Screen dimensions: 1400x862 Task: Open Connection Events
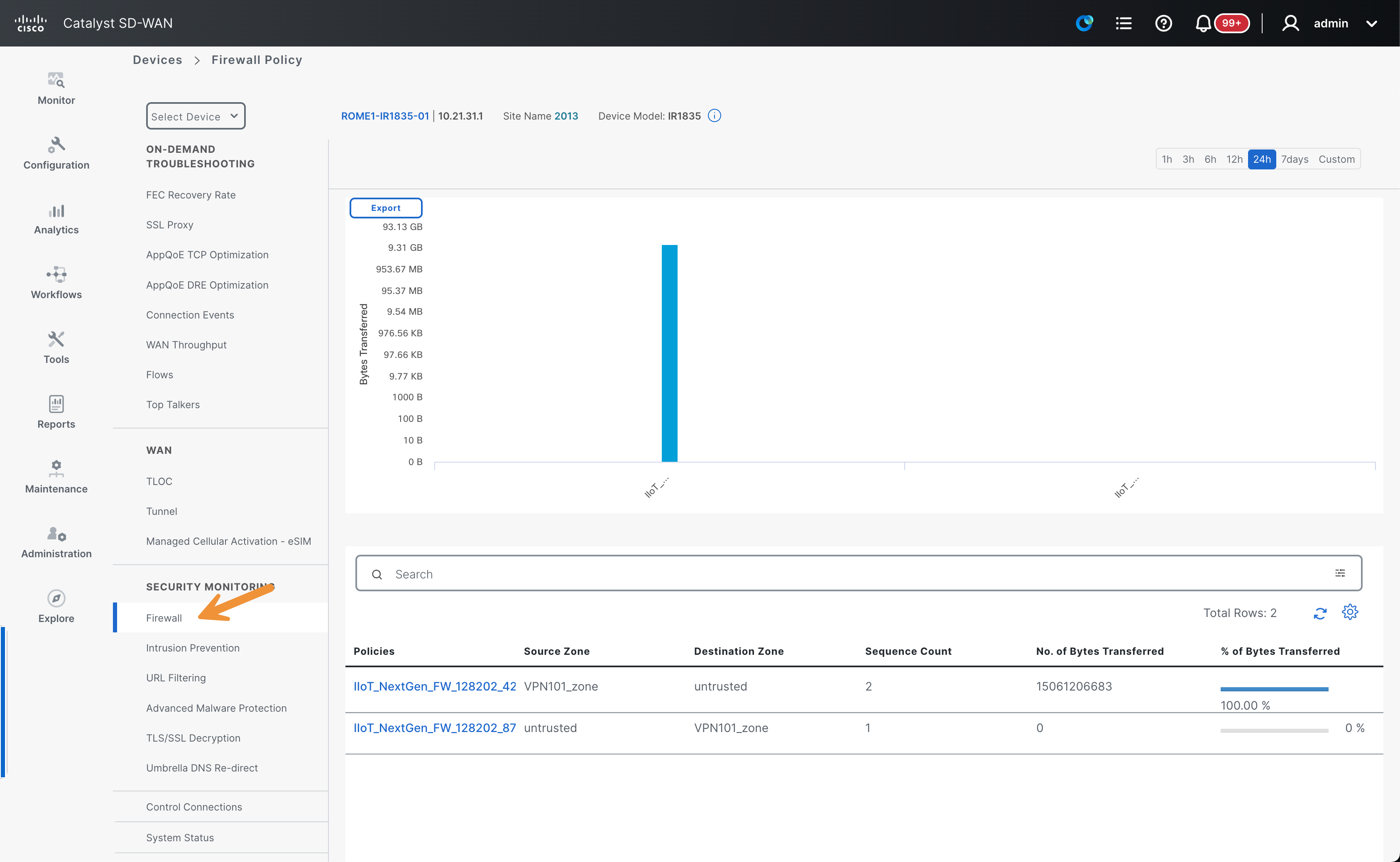(x=190, y=315)
